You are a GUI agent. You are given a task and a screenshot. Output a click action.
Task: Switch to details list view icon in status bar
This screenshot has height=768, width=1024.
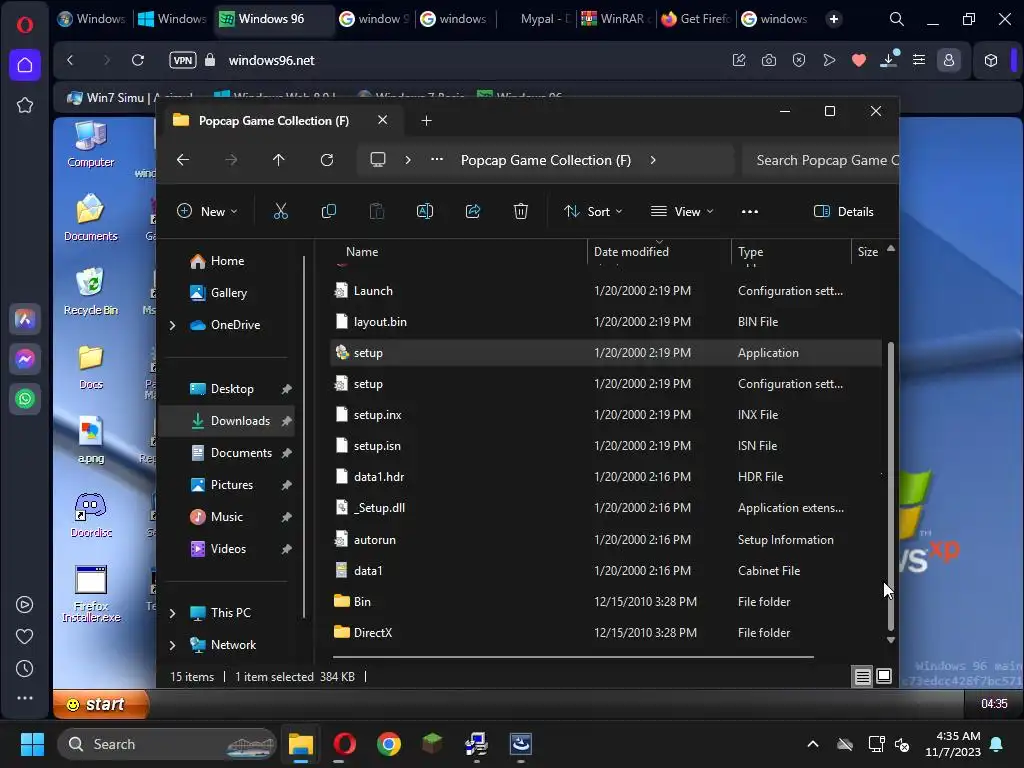tap(862, 677)
